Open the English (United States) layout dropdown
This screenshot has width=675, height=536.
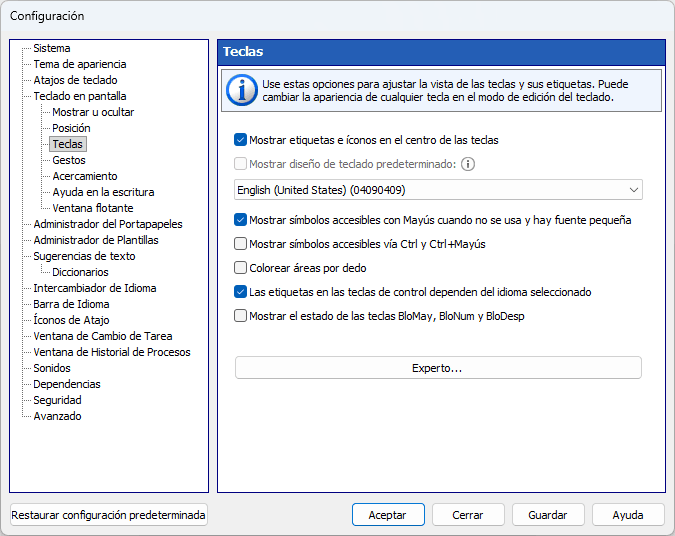pos(438,190)
